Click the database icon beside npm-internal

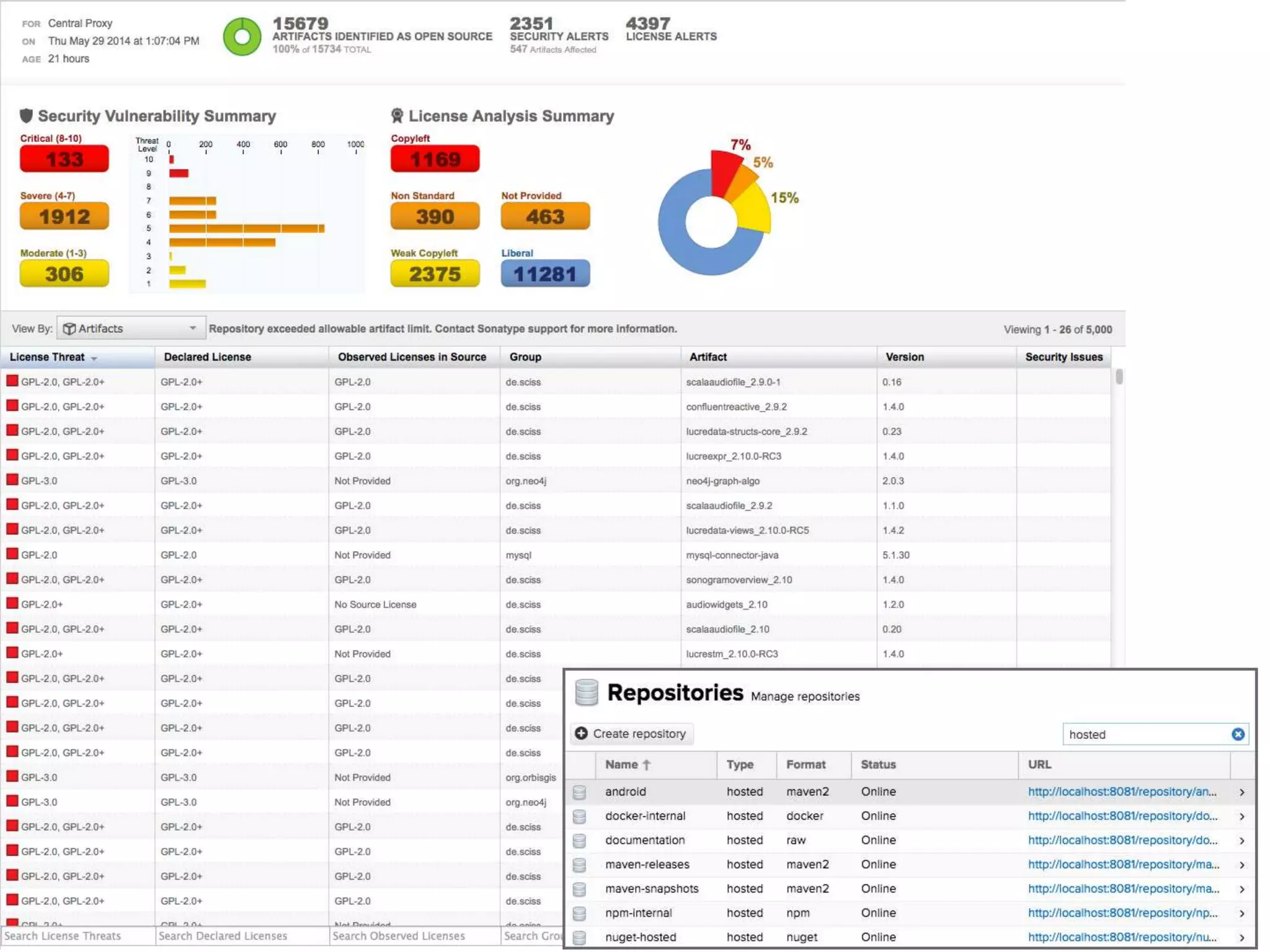coord(579,914)
